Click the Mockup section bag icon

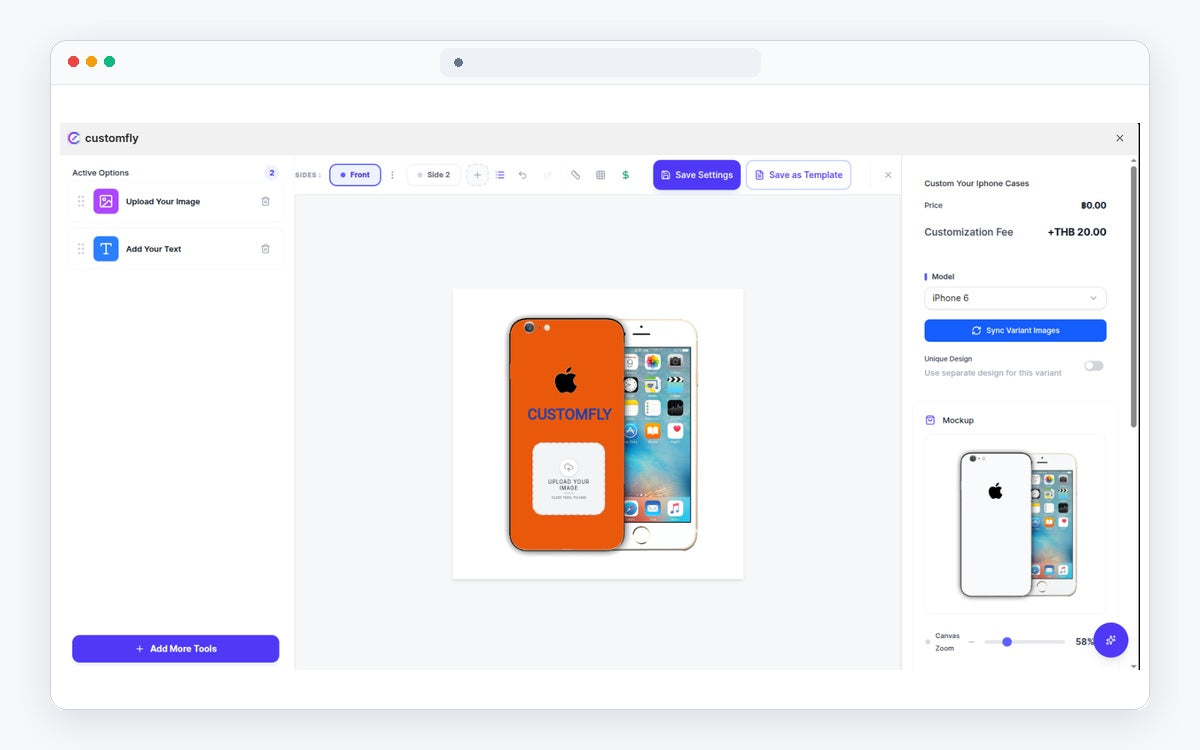coord(930,420)
